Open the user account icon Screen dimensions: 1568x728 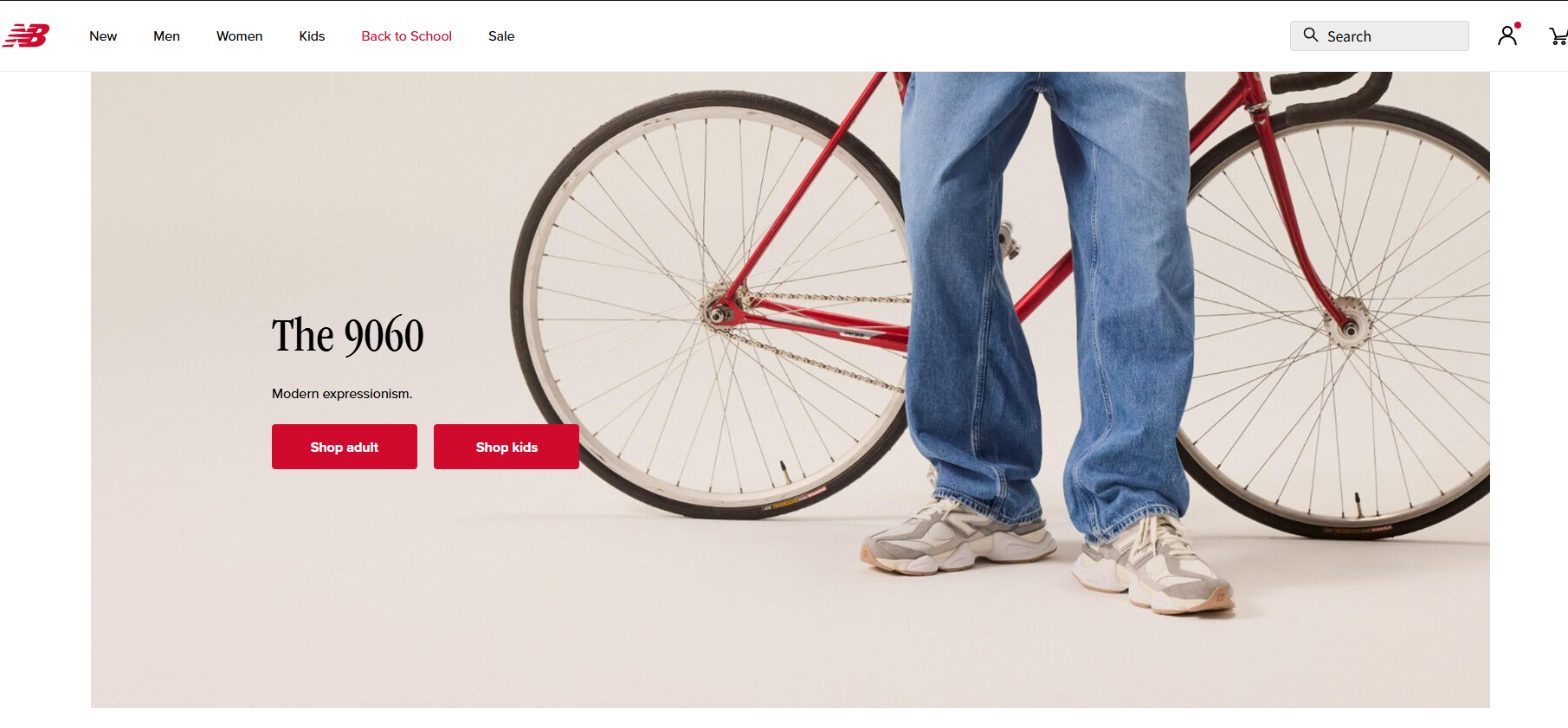coord(1507,35)
